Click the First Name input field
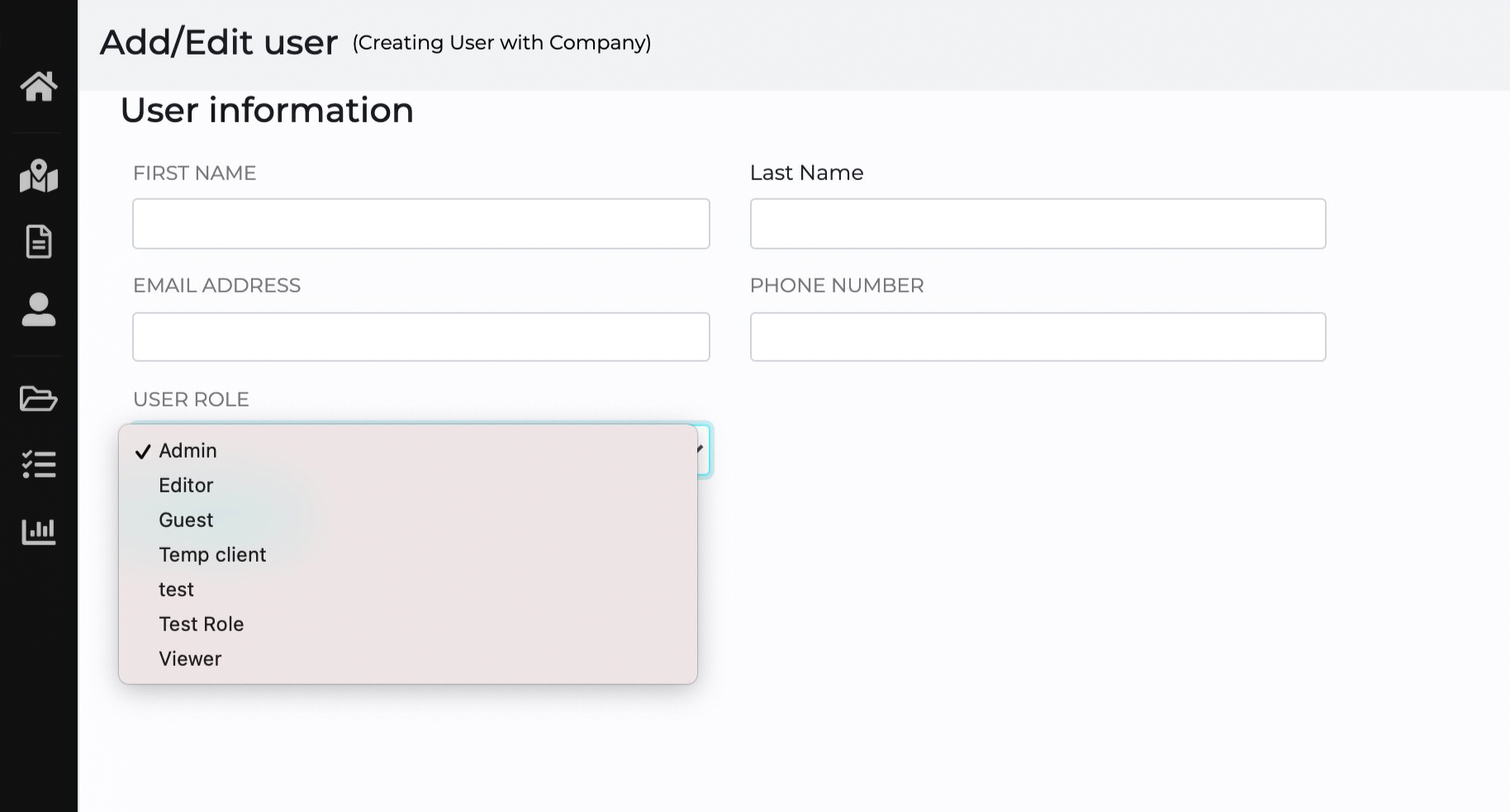Screen dimensions: 1510x812 click(x=421, y=224)
